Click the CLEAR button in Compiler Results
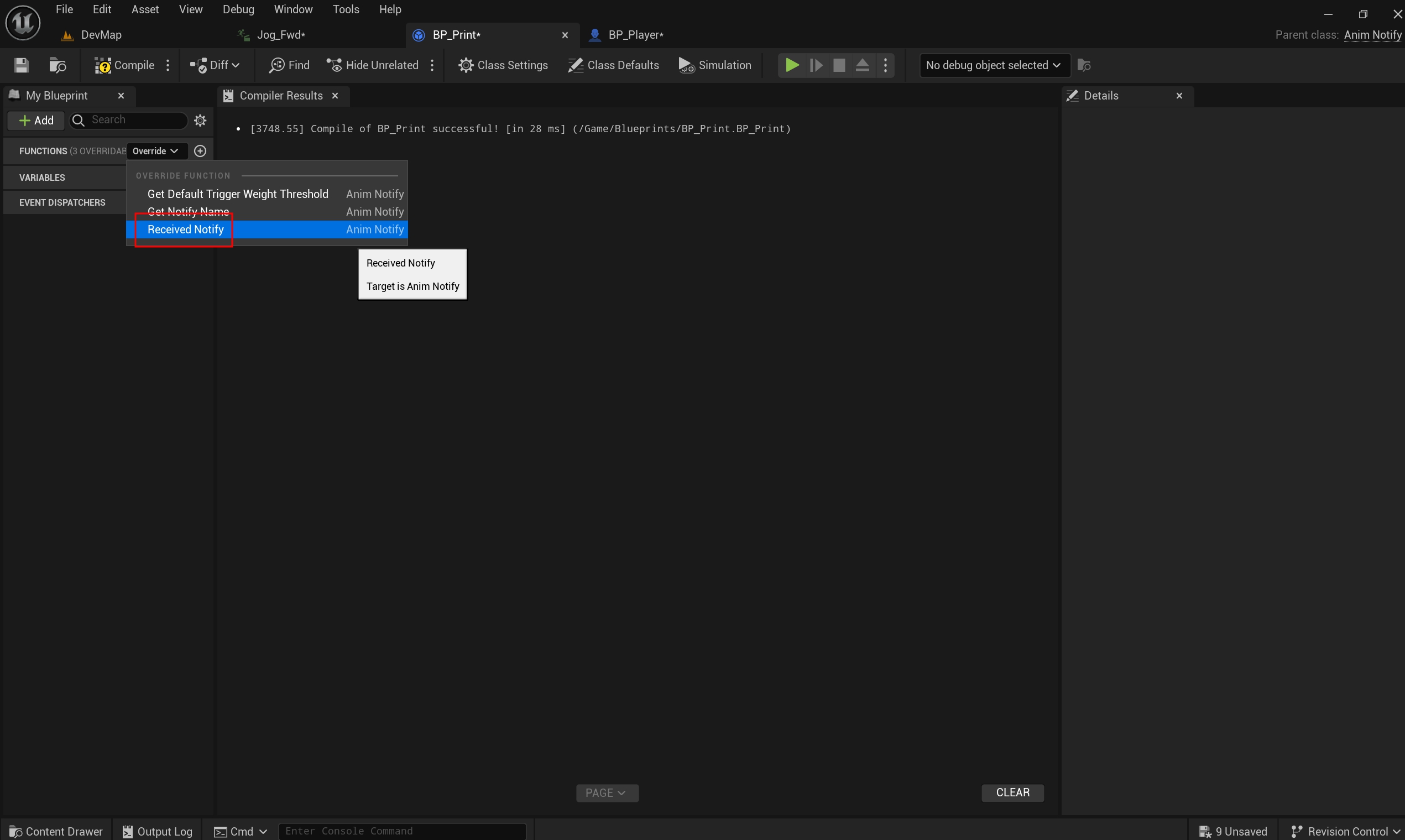This screenshot has width=1405, height=840. tap(1012, 792)
